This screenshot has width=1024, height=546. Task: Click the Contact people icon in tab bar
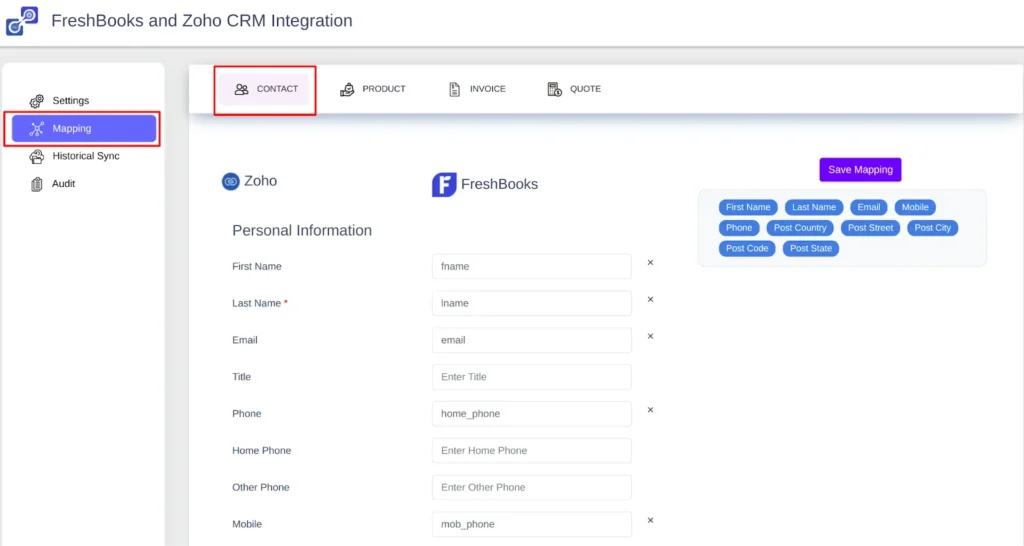point(242,89)
